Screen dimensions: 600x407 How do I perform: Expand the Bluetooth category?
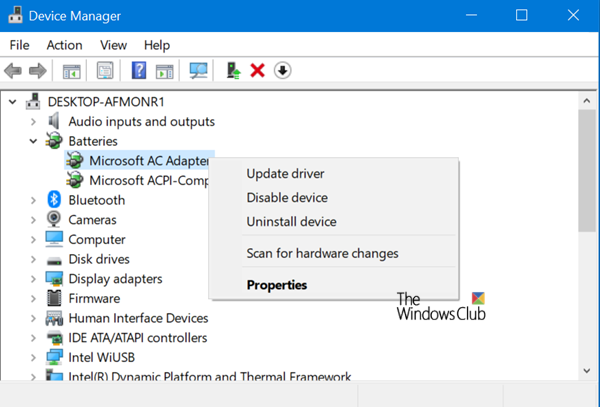pyautogui.click(x=34, y=200)
